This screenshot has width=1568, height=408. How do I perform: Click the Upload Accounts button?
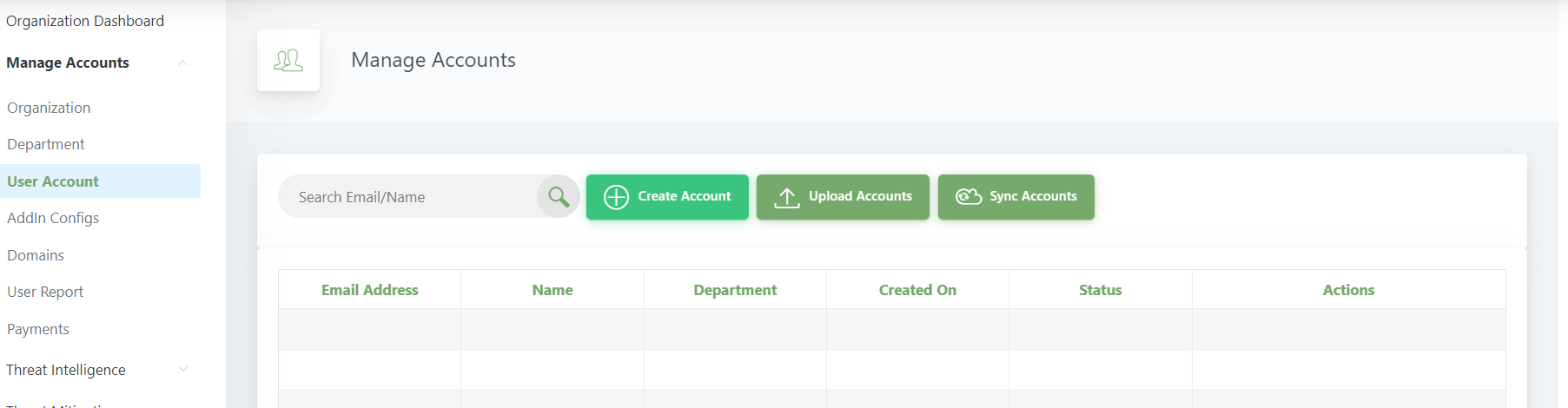[x=843, y=197]
